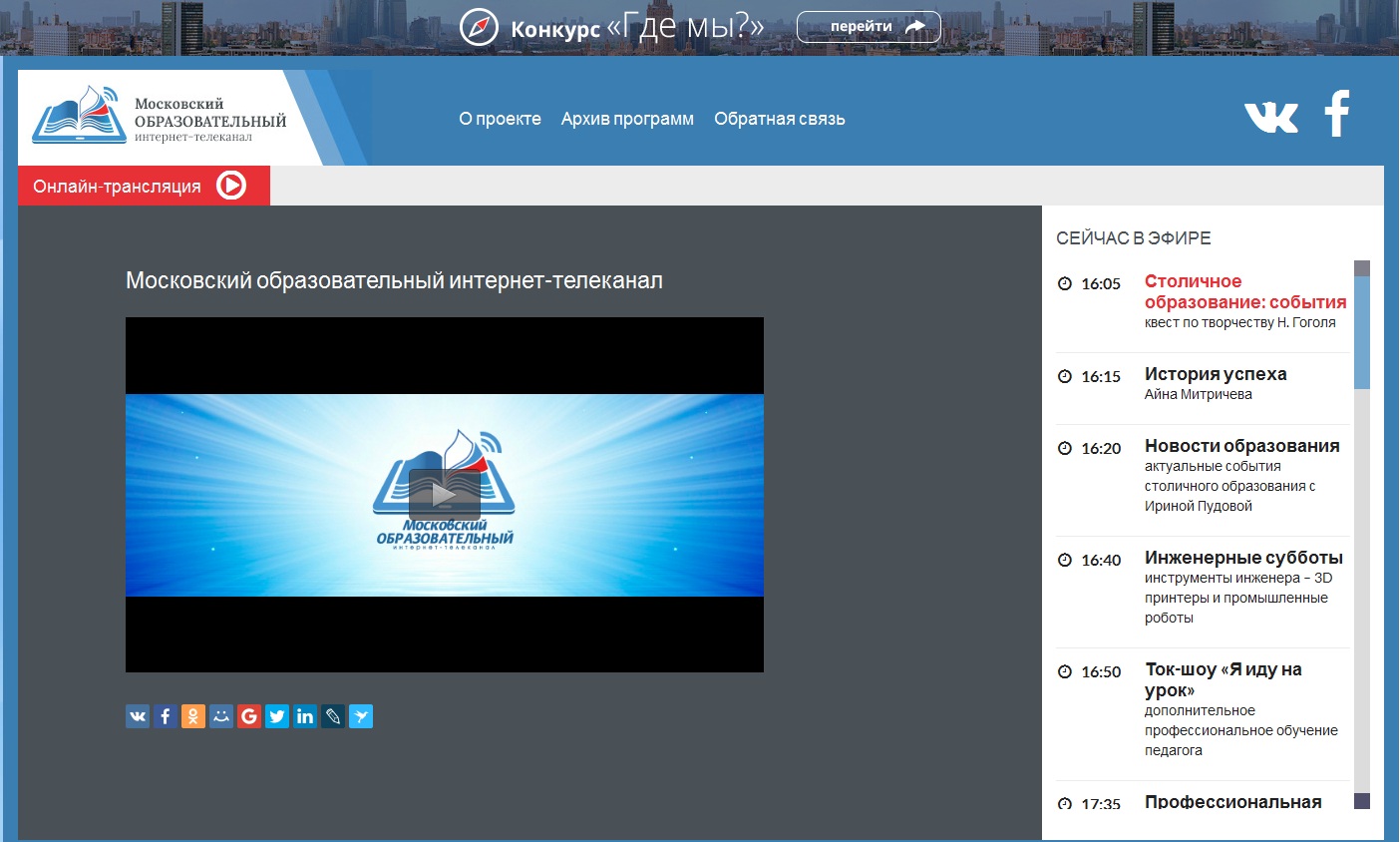Click the СЕЙЧАС В ЭФИРЕ heading
This screenshot has height=842, width=1400.
coord(1134,238)
